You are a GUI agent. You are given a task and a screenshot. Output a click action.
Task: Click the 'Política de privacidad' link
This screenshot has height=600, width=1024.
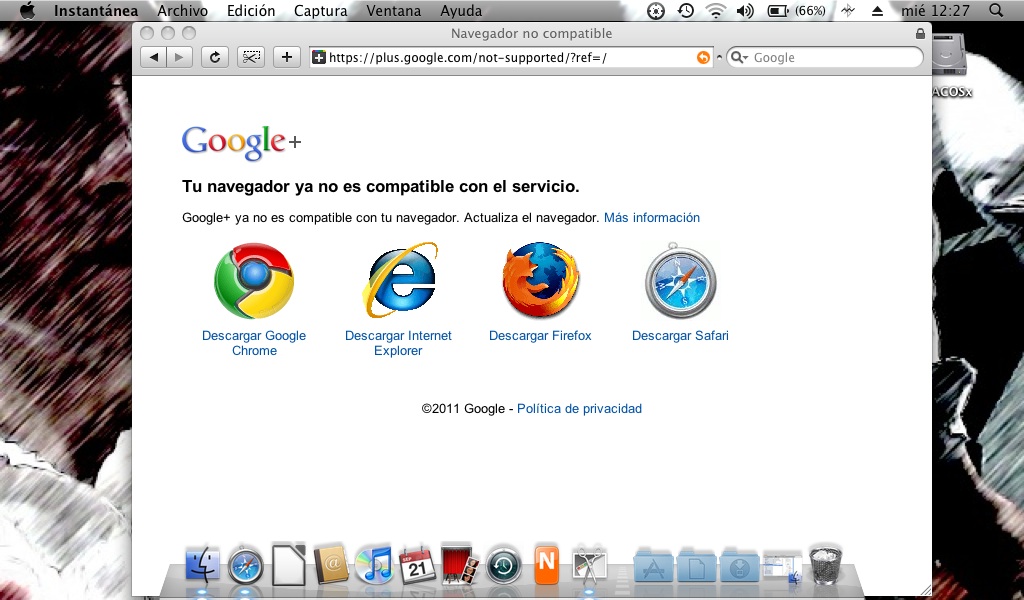coord(579,408)
